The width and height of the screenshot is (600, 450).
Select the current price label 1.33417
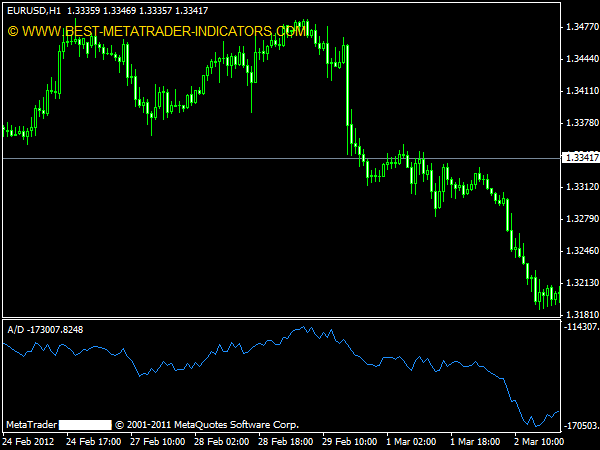582,158
